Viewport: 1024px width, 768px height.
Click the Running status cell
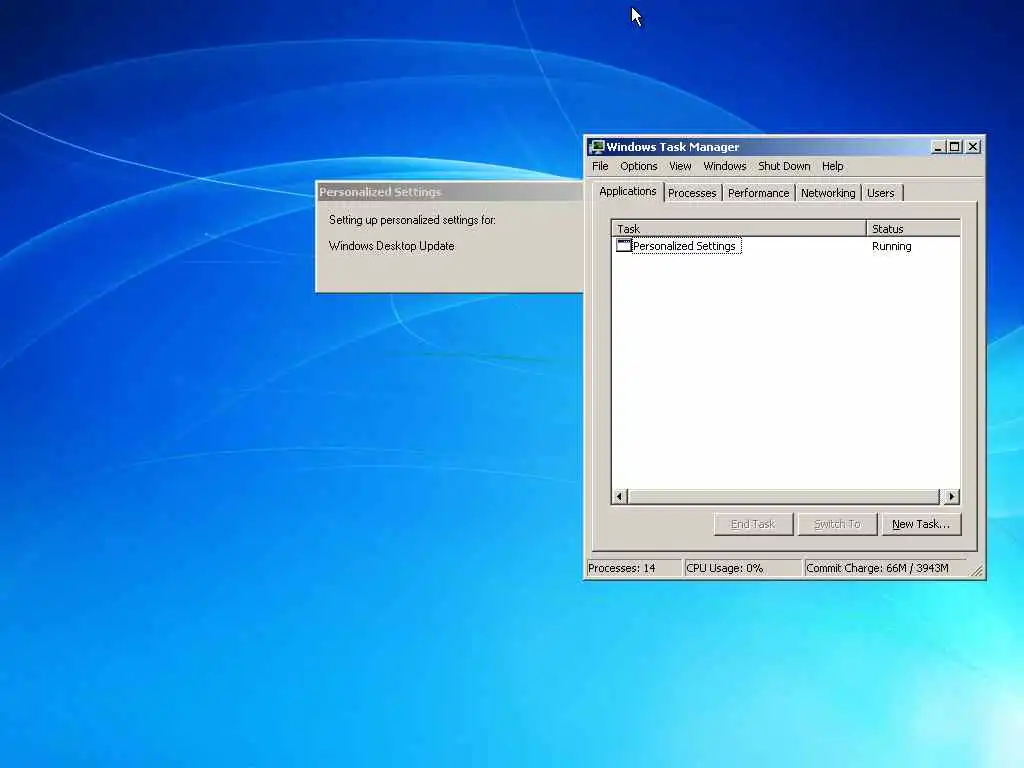(891, 246)
